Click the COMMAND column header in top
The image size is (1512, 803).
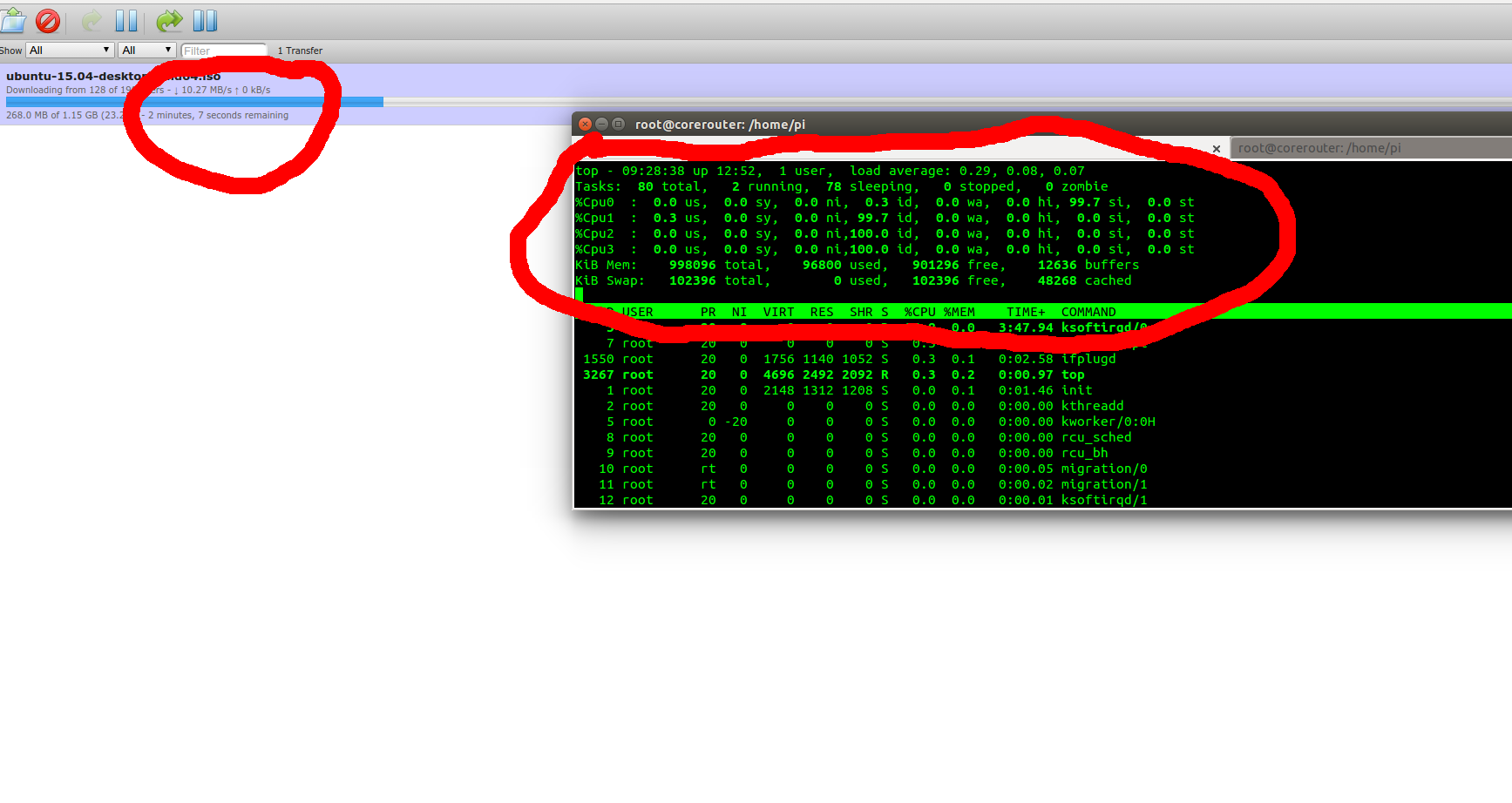[x=1088, y=312]
